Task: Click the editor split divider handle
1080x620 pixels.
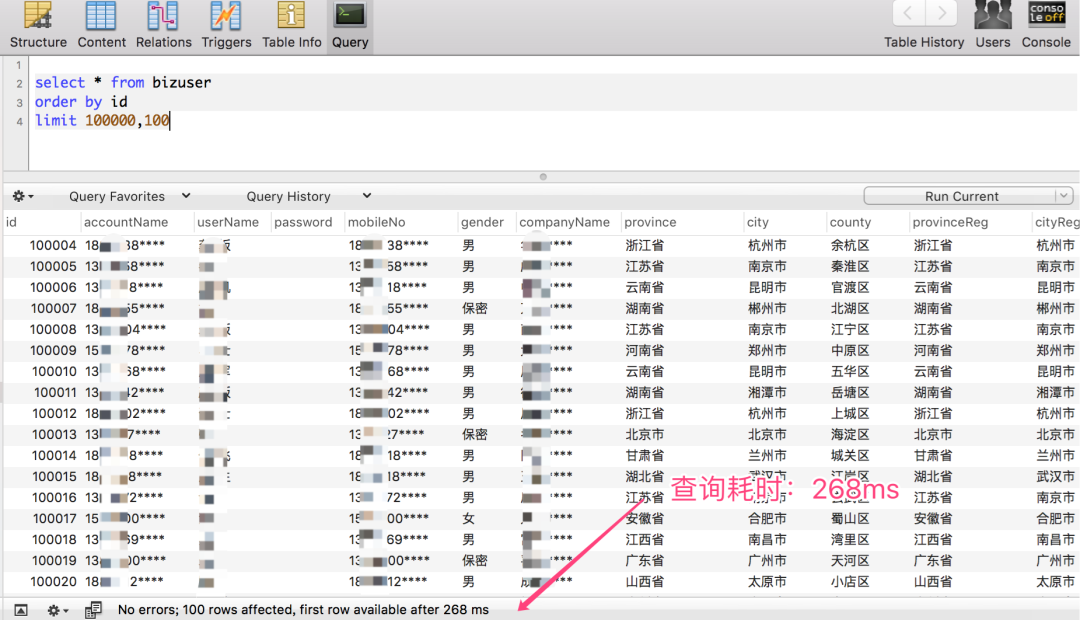Action: pyautogui.click(x=543, y=177)
